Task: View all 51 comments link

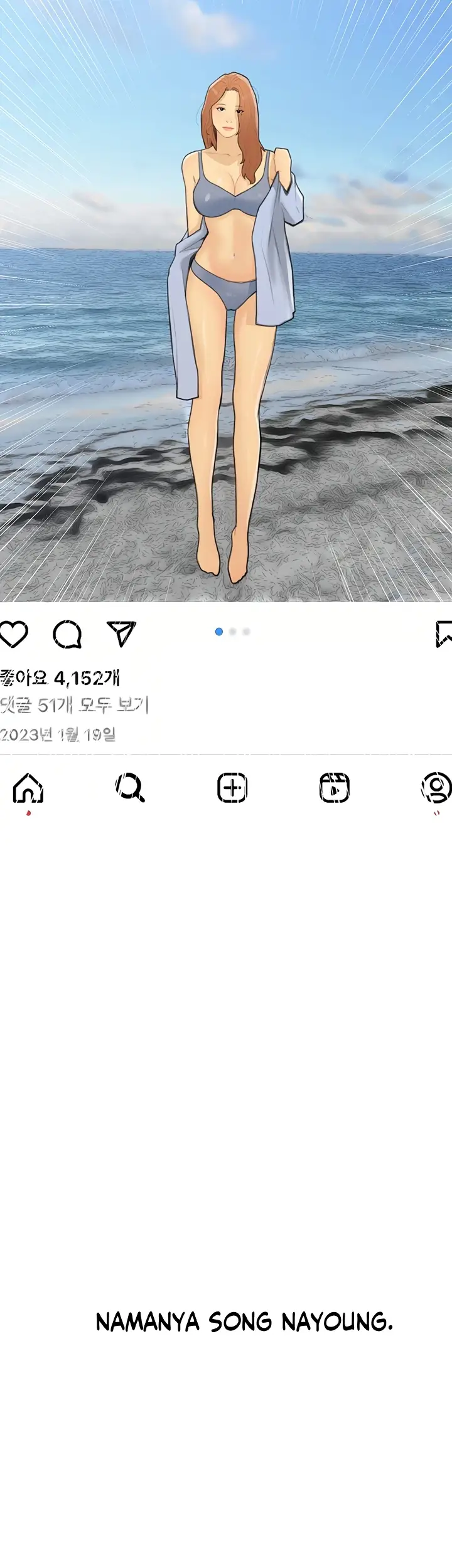Action: pyautogui.click(x=74, y=706)
